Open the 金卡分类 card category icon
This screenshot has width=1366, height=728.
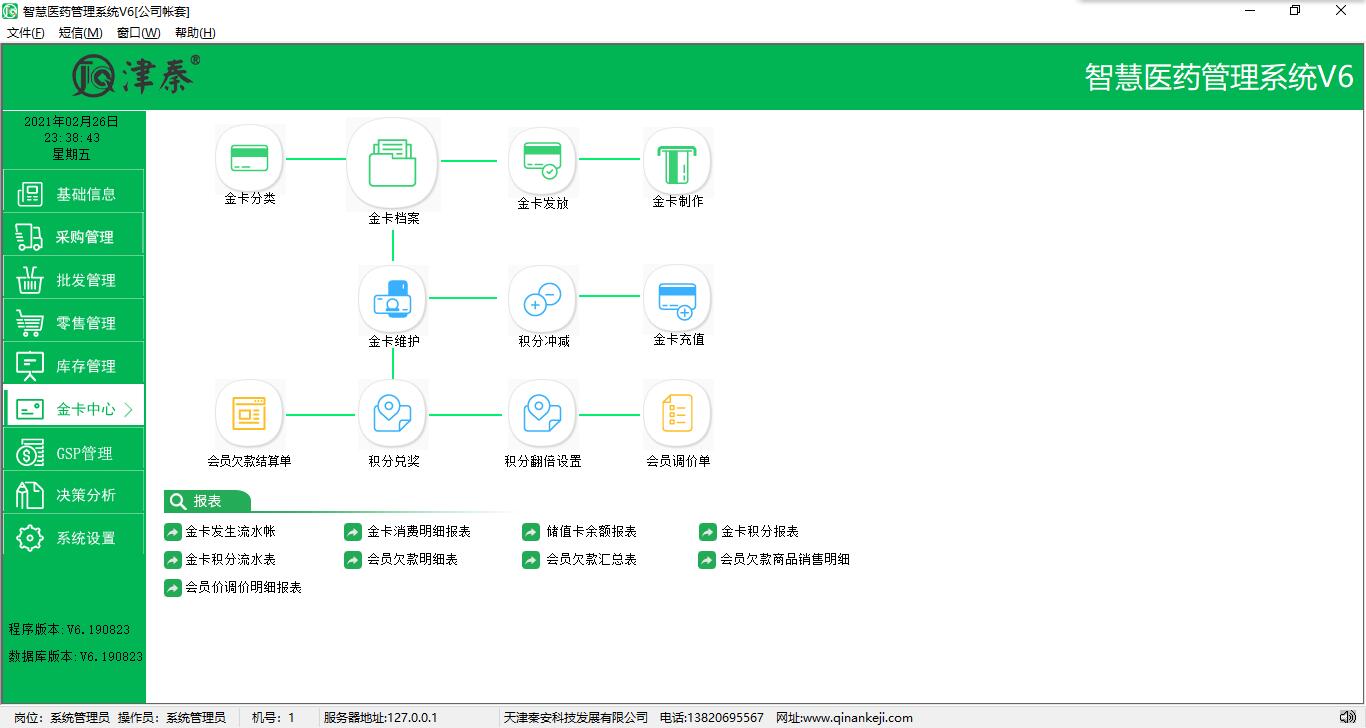coord(250,159)
